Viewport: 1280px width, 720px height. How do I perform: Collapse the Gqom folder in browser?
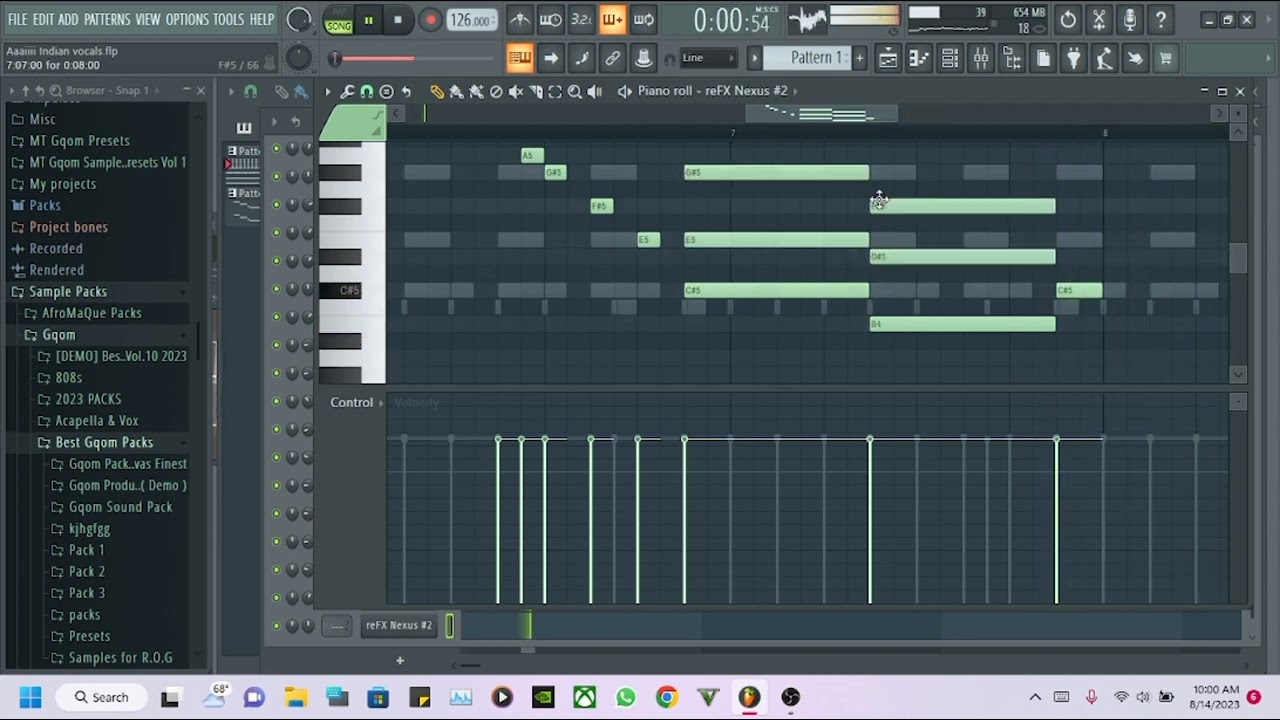pos(58,335)
